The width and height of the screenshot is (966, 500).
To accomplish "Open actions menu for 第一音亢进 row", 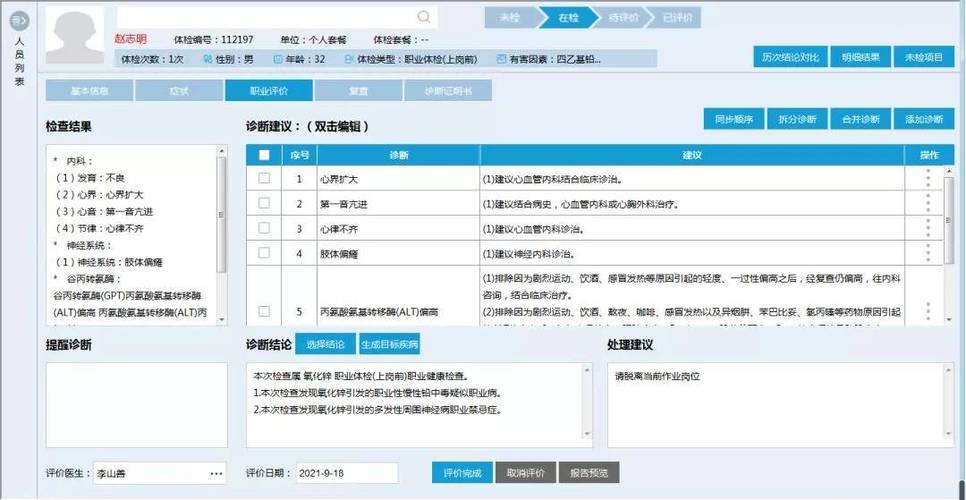I will click(x=928, y=204).
